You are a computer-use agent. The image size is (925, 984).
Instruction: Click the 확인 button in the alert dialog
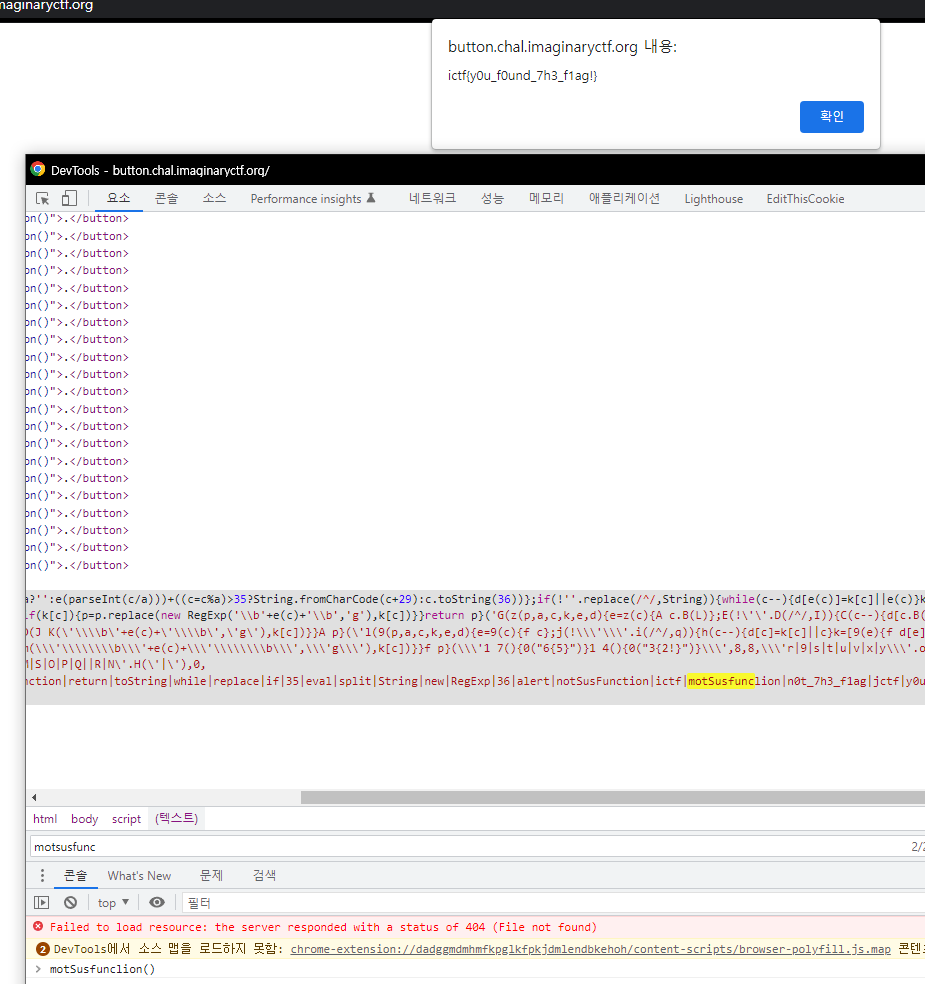[x=831, y=116]
